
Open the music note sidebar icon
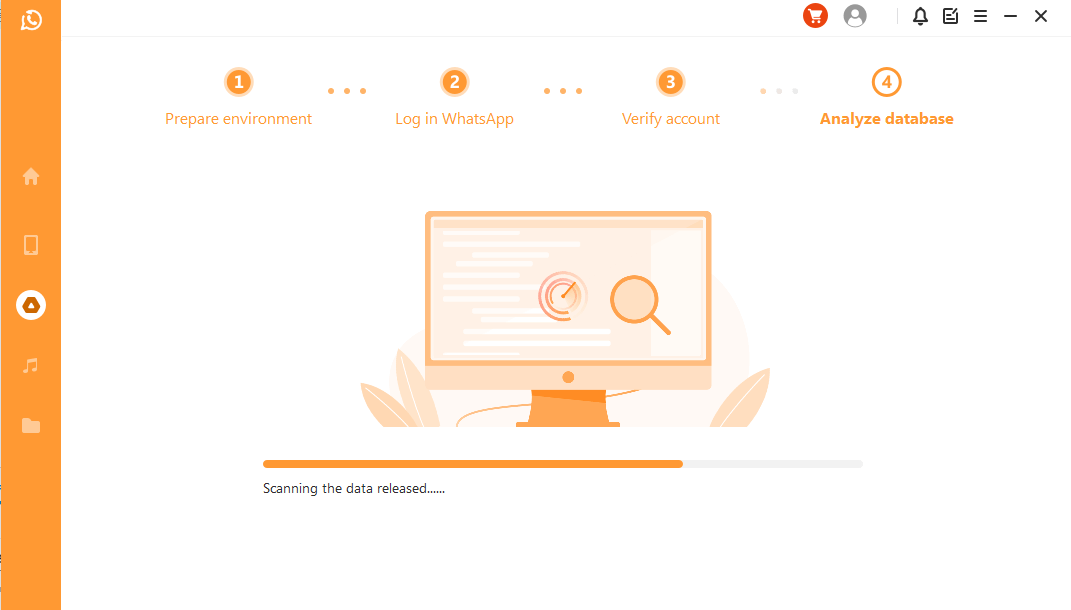click(31, 365)
